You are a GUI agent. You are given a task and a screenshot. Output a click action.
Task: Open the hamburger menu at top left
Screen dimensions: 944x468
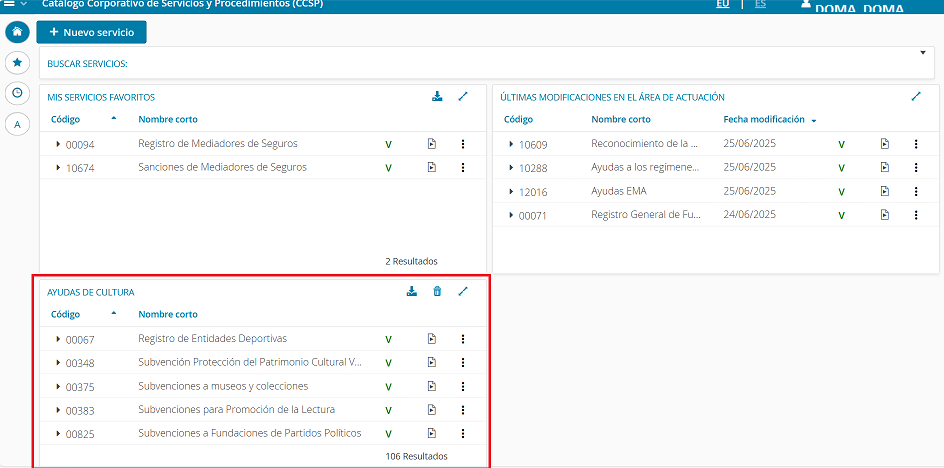click(10, 4)
